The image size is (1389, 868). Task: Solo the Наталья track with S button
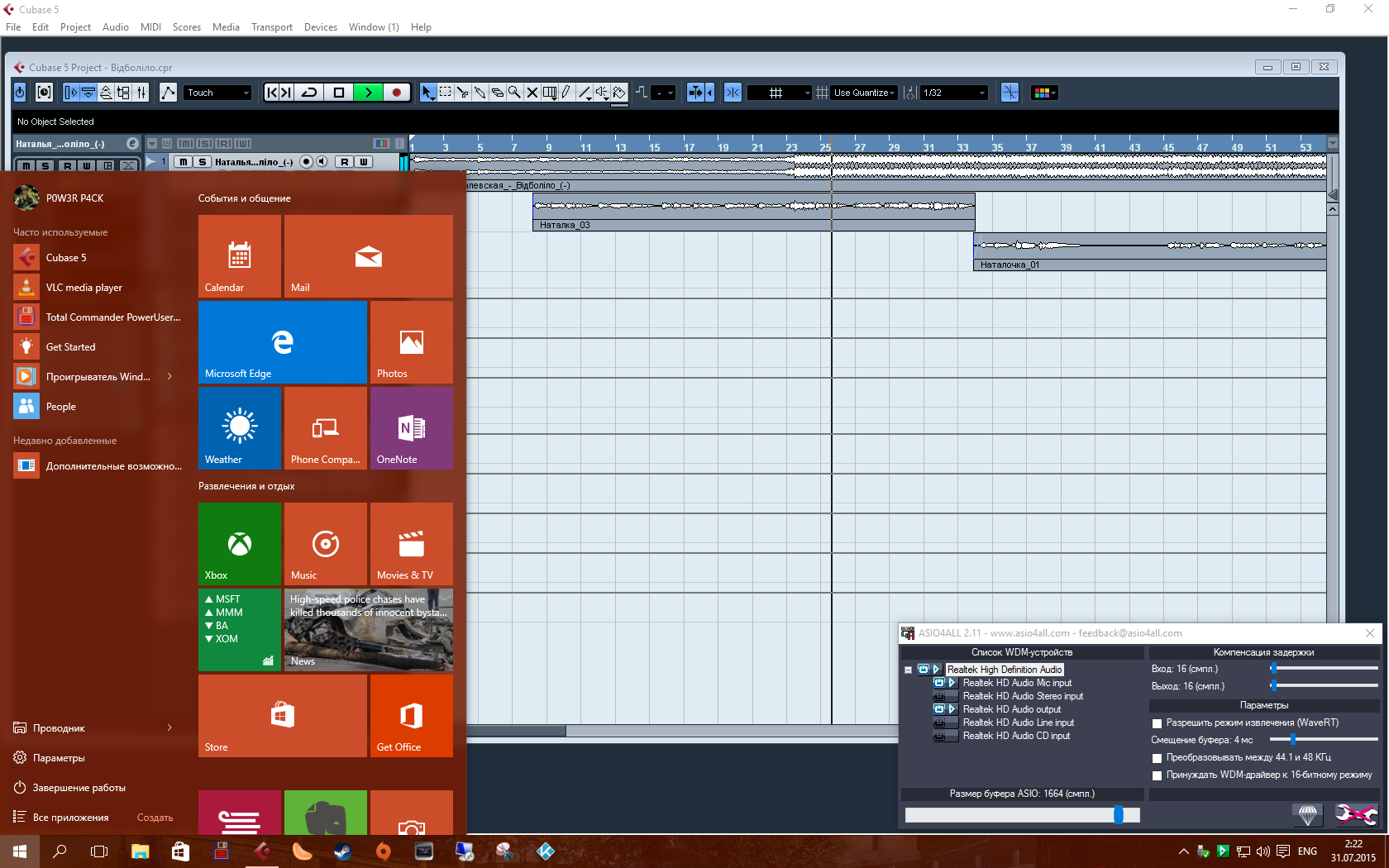point(202,162)
